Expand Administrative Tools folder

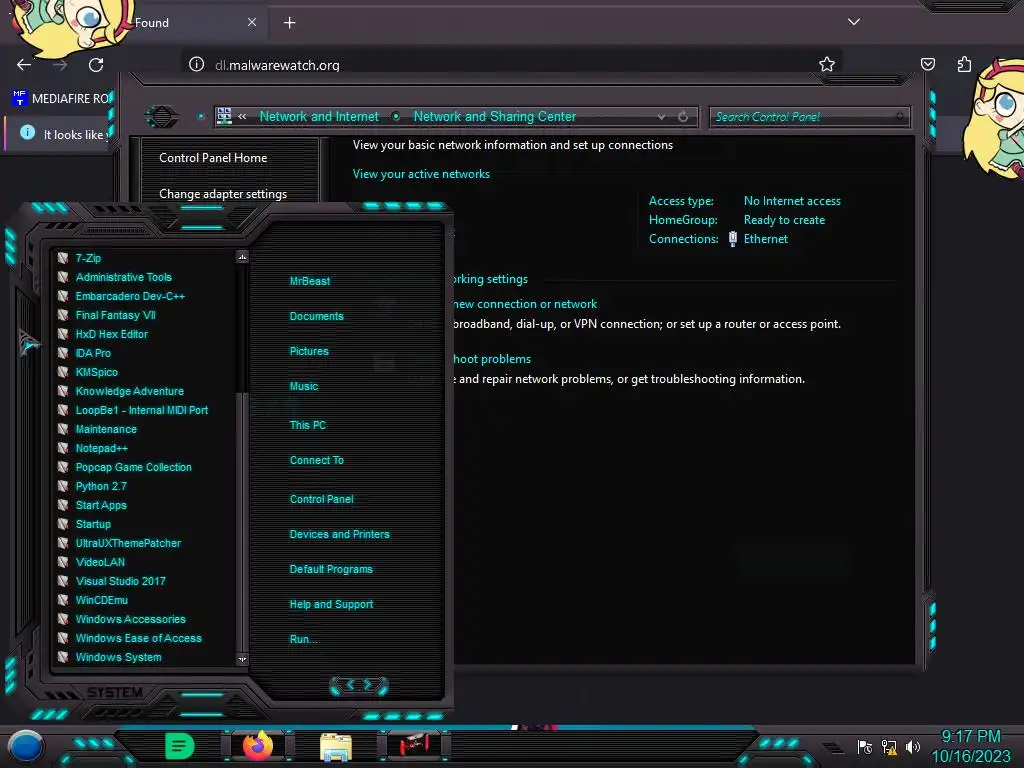tap(123, 277)
